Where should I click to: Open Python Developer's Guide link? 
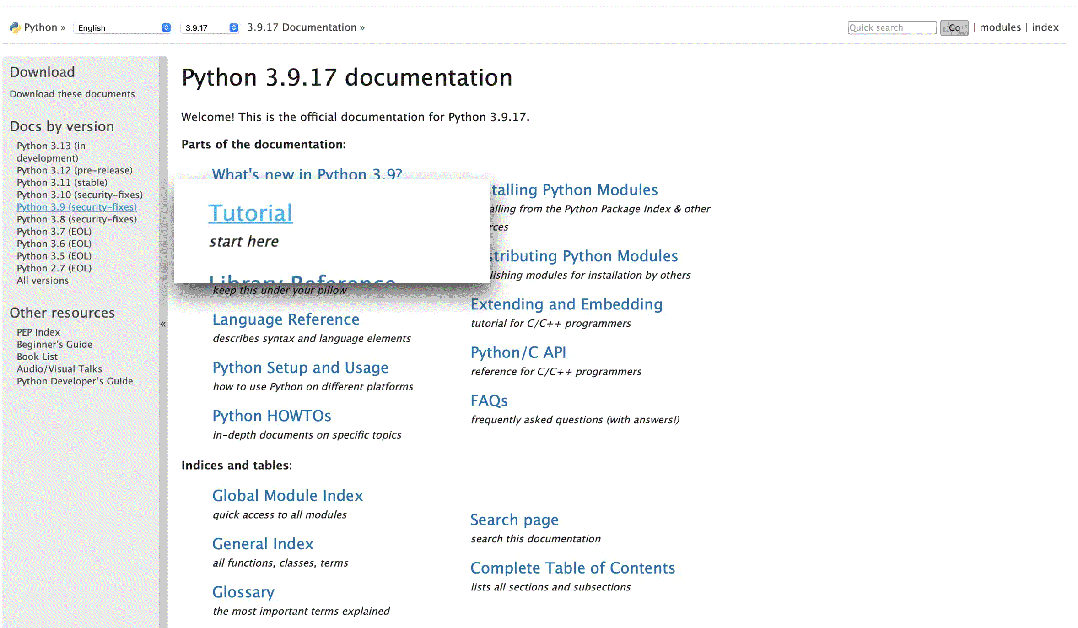[75, 381]
